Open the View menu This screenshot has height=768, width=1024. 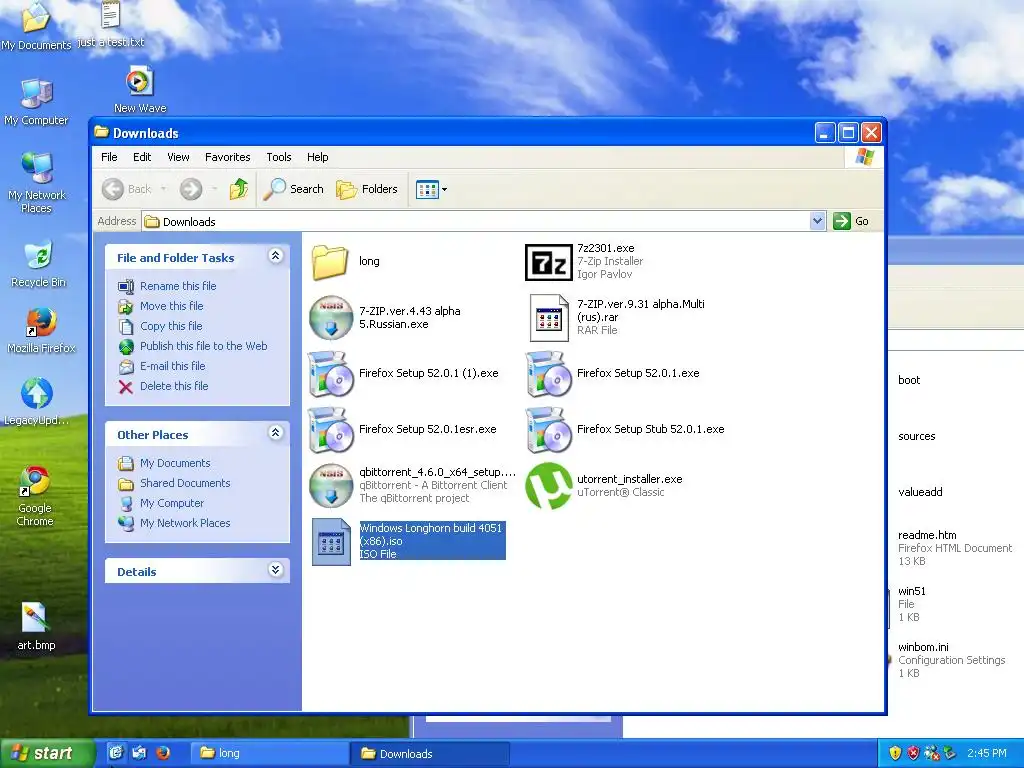(x=178, y=157)
